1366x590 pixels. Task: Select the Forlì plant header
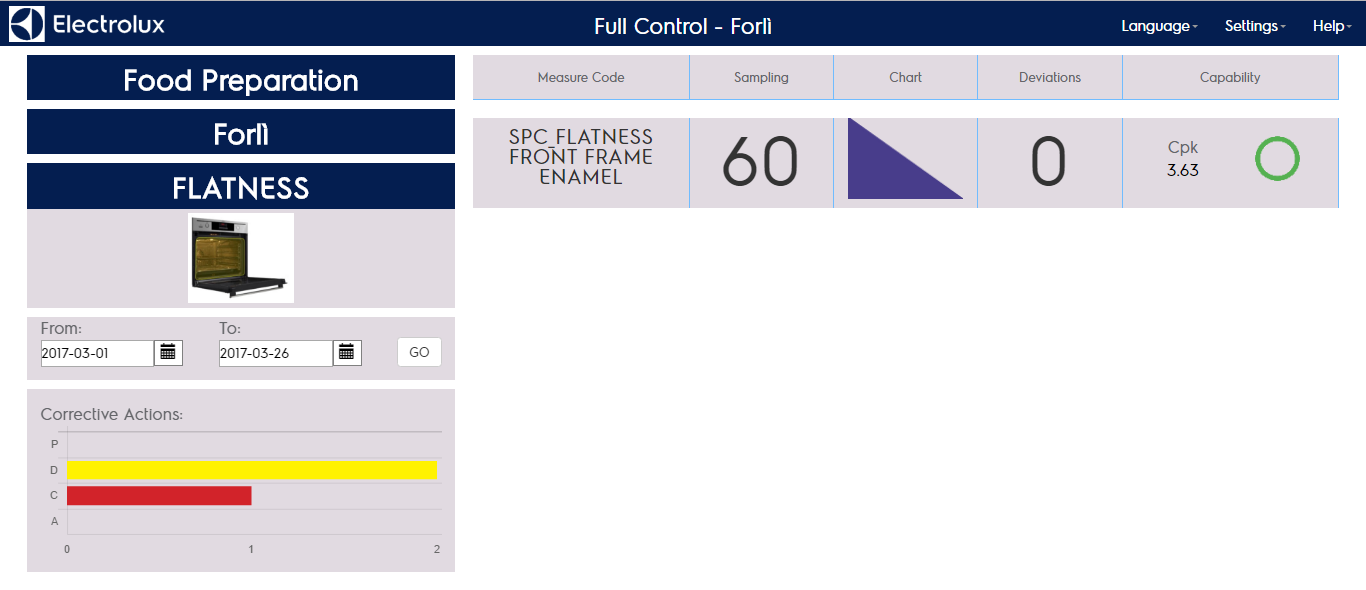click(x=241, y=134)
